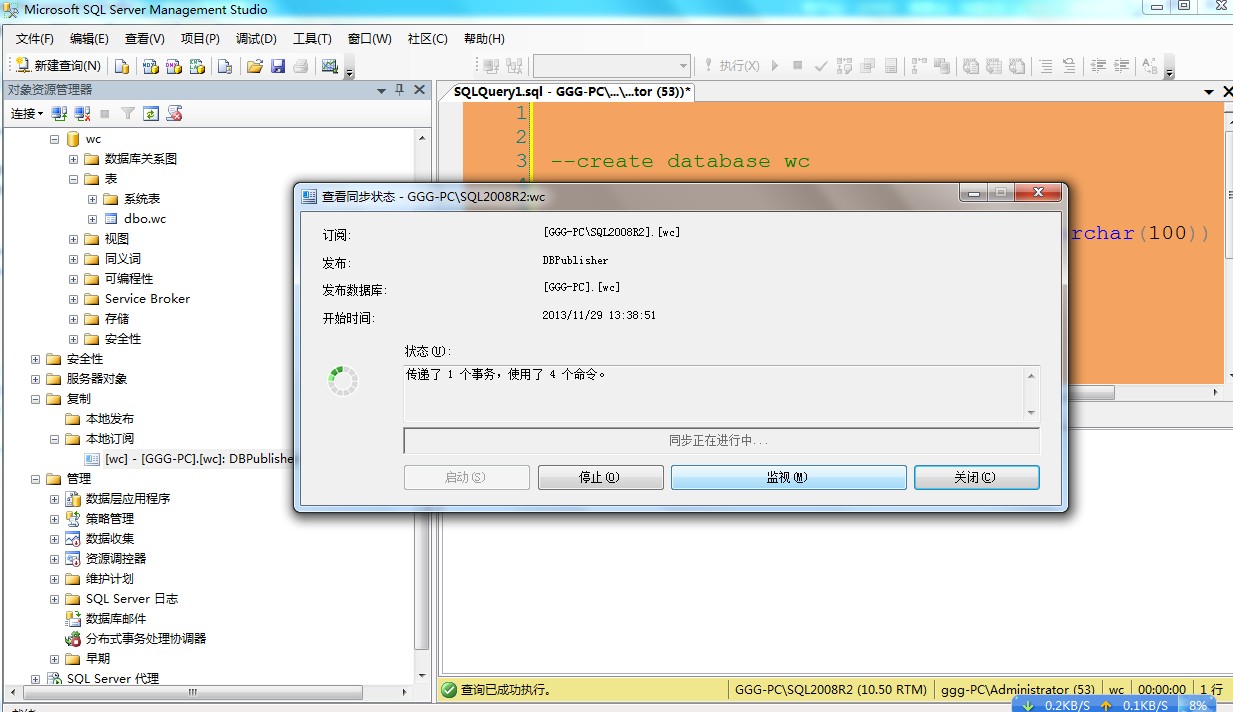Click the 监视 button in dialog
The width and height of the screenshot is (1233, 712).
point(789,477)
